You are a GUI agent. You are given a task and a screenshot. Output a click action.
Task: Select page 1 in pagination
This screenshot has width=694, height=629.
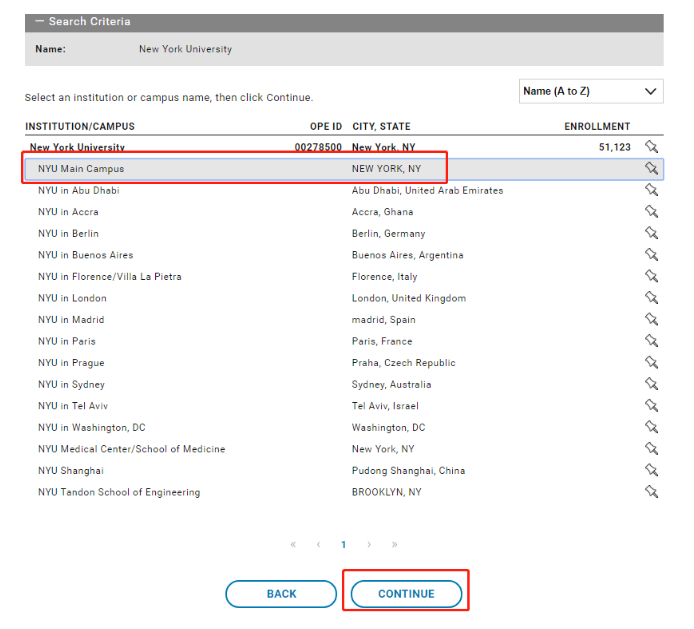tap(343, 544)
